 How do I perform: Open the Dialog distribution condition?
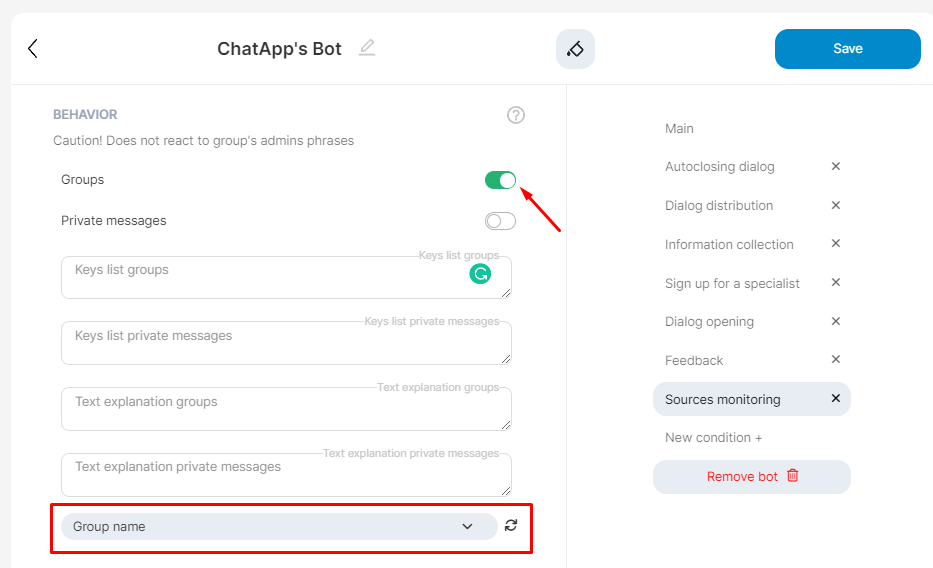click(718, 206)
